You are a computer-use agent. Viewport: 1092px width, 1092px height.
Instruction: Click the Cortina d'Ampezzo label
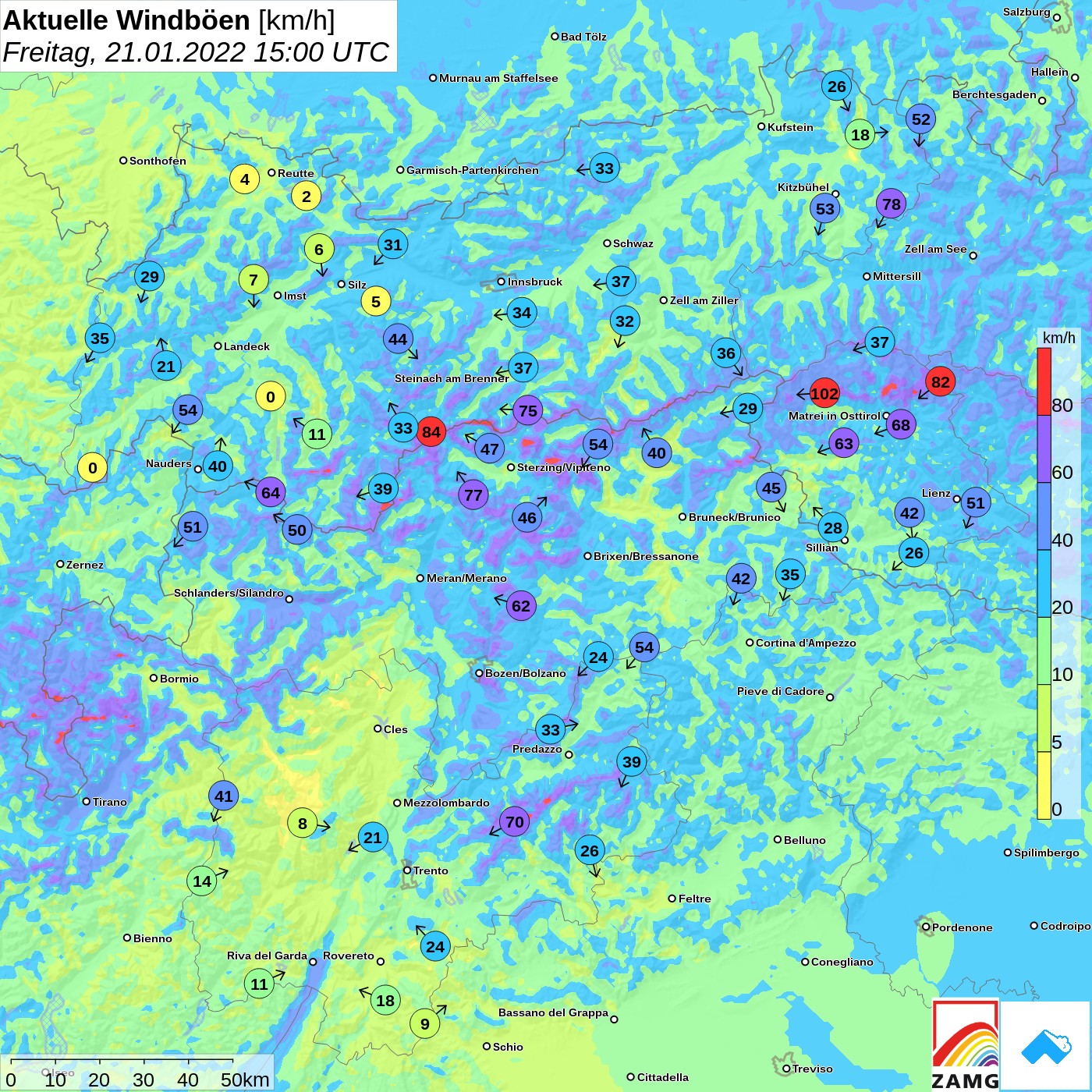tap(806, 643)
